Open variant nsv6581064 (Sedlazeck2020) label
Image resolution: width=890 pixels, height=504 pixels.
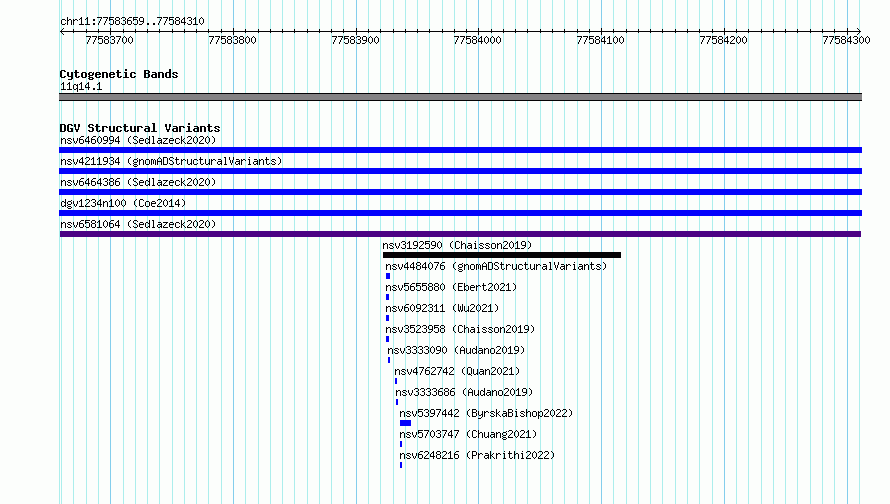tap(138, 224)
